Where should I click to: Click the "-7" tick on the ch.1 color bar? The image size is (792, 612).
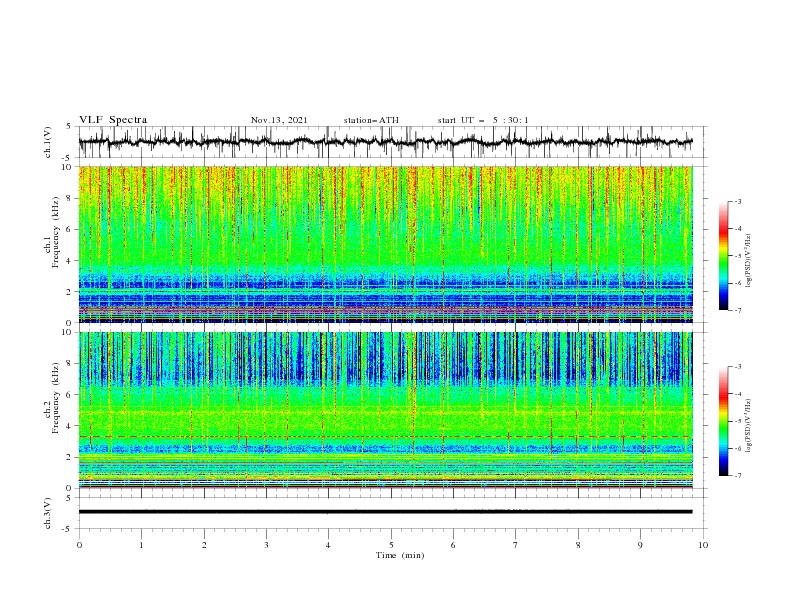pyautogui.click(x=737, y=310)
